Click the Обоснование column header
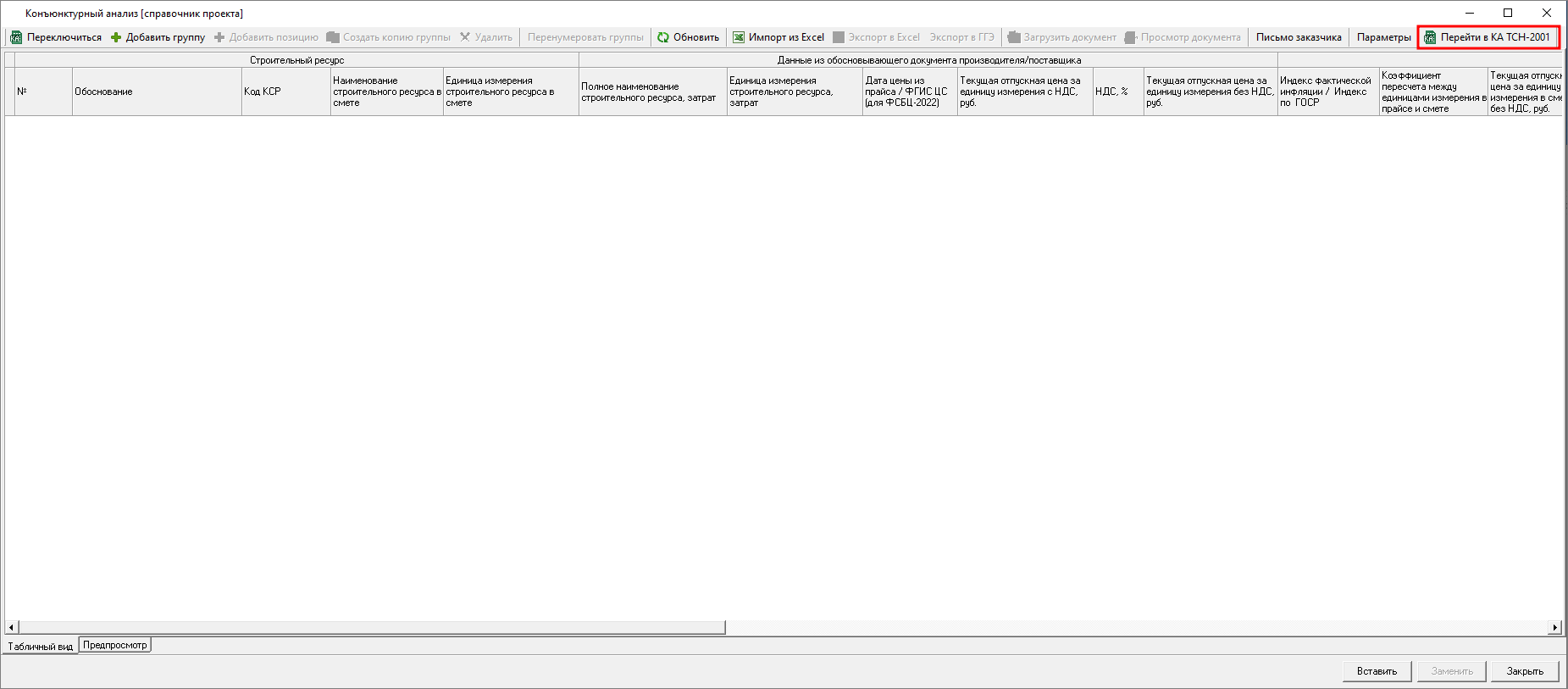This screenshot has width=1568, height=689. [157, 92]
